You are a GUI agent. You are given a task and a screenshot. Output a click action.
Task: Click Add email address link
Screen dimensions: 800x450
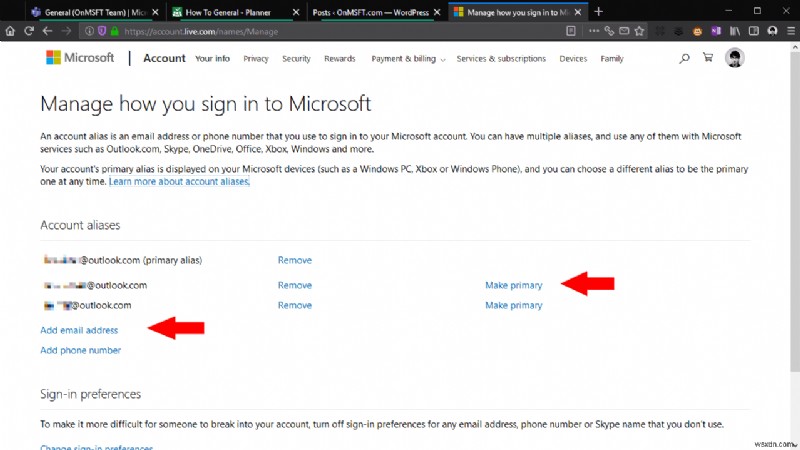(79, 330)
